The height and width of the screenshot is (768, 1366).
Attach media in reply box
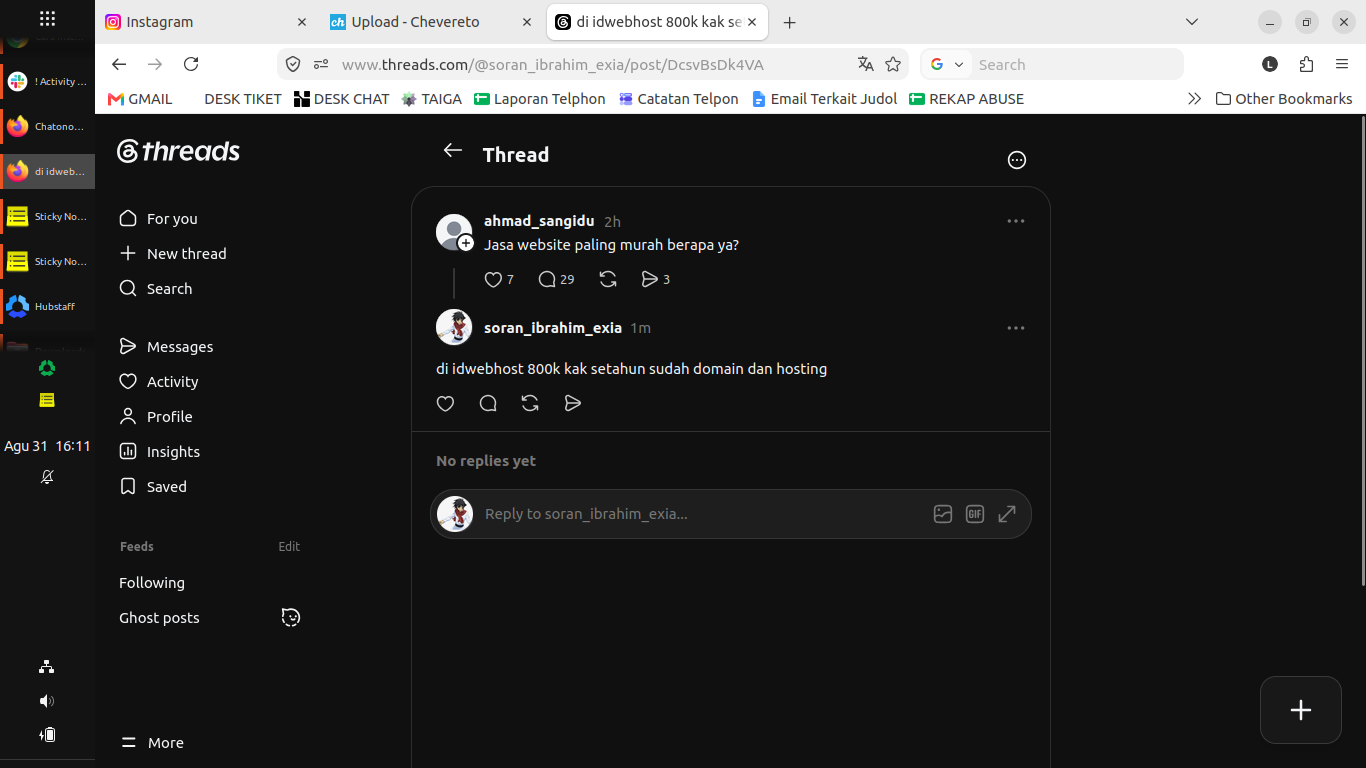tap(943, 514)
